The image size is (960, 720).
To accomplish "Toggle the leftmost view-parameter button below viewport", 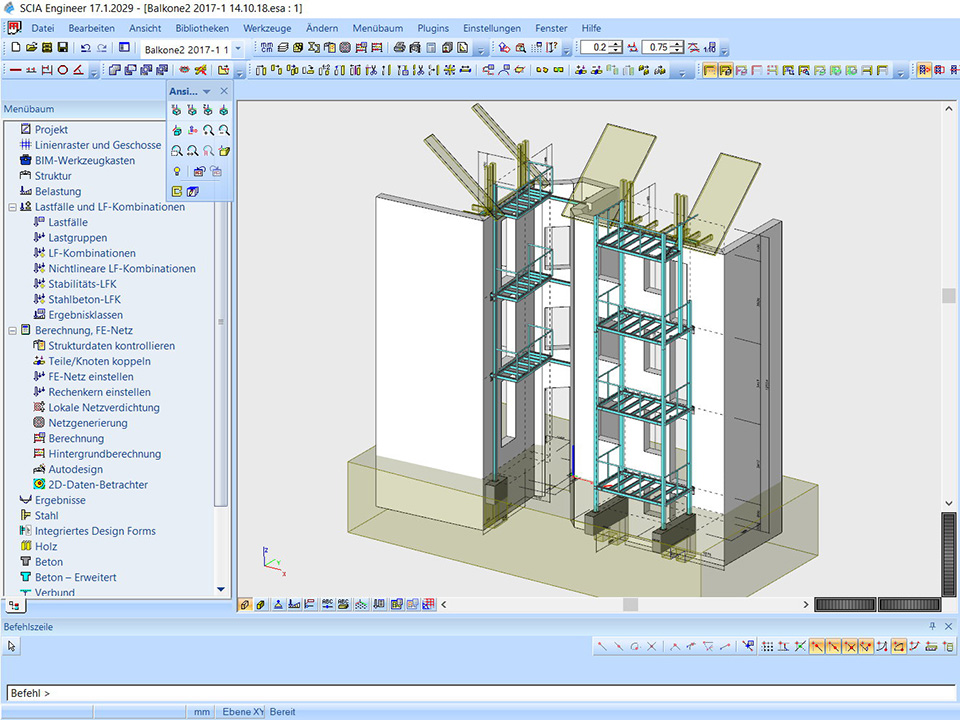I will (x=245, y=604).
